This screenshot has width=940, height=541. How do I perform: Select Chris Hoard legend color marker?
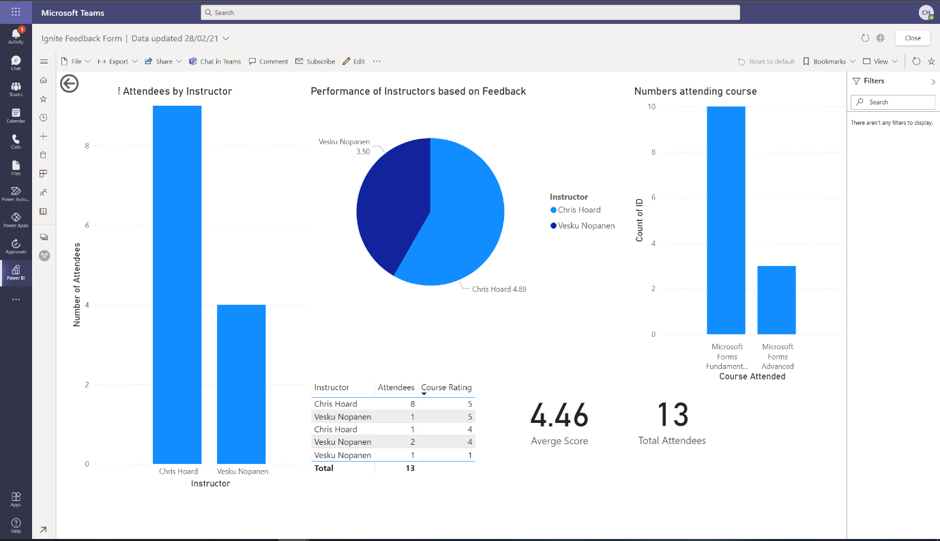click(x=553, y=210)
